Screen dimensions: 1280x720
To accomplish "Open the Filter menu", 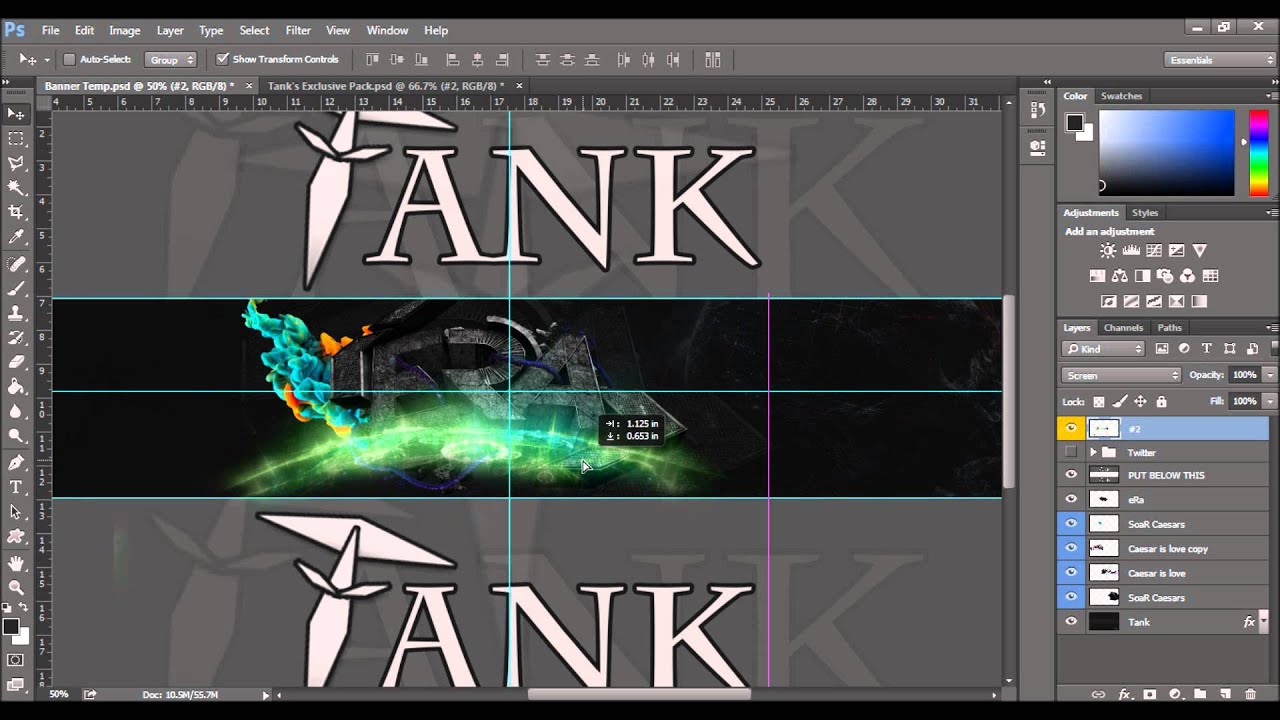I will (x=298, y=30).
